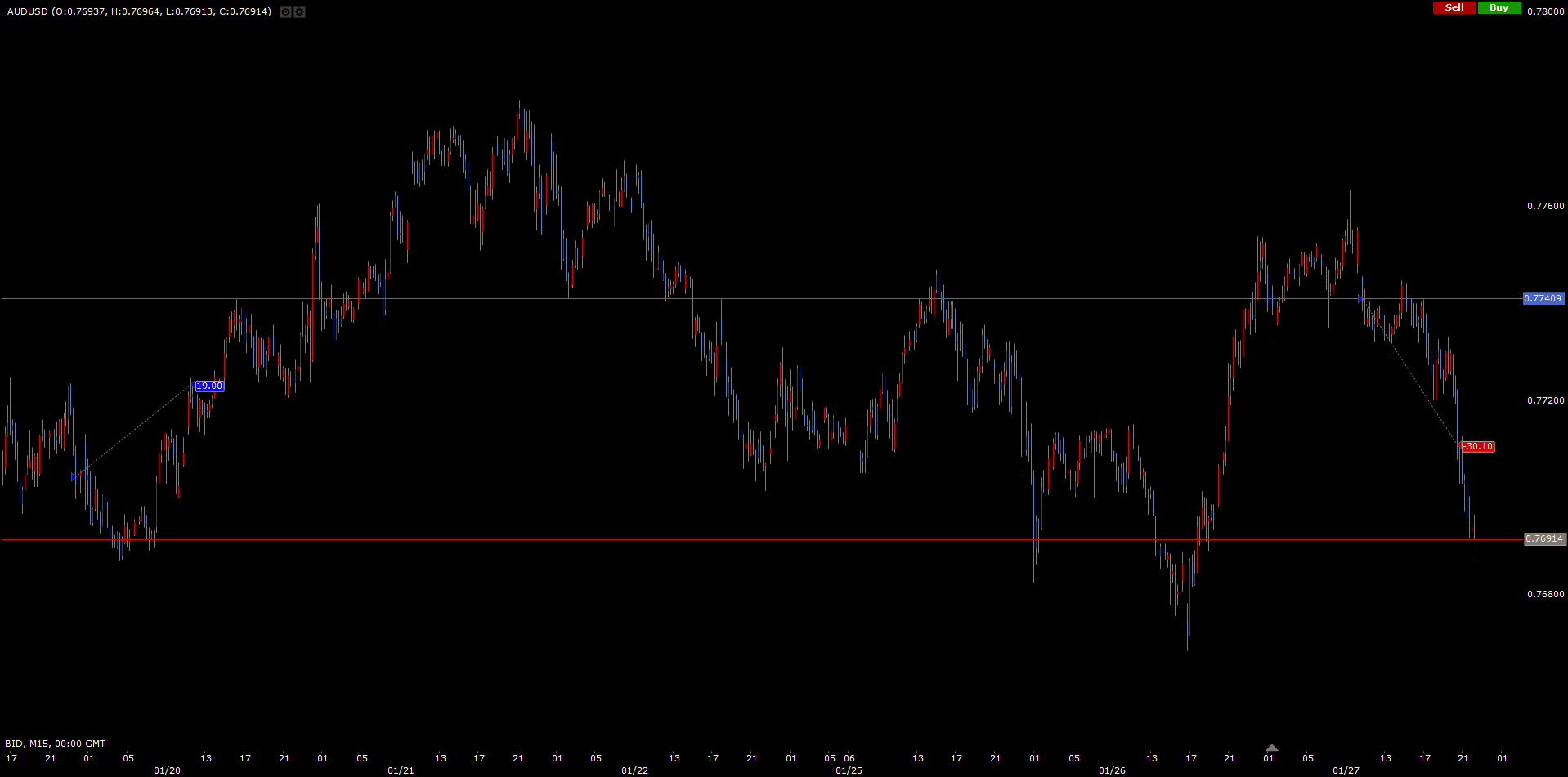Click the 0.77200 price axis label
Viewport: 1568px width, 777px height.
click(1545, 400)
